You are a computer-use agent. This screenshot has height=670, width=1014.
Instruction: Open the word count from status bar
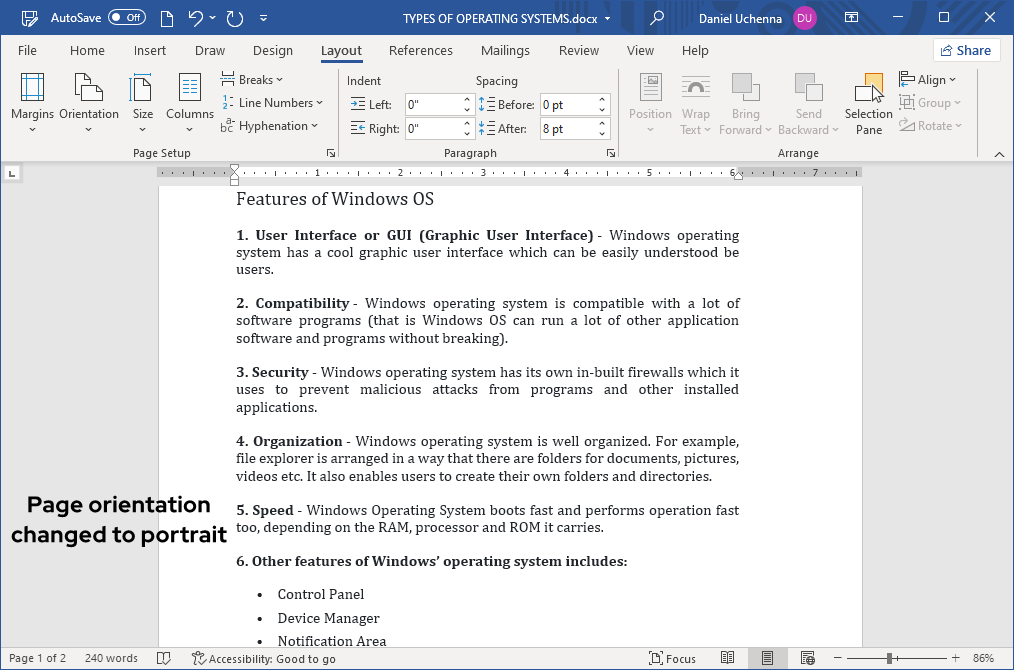110,658
